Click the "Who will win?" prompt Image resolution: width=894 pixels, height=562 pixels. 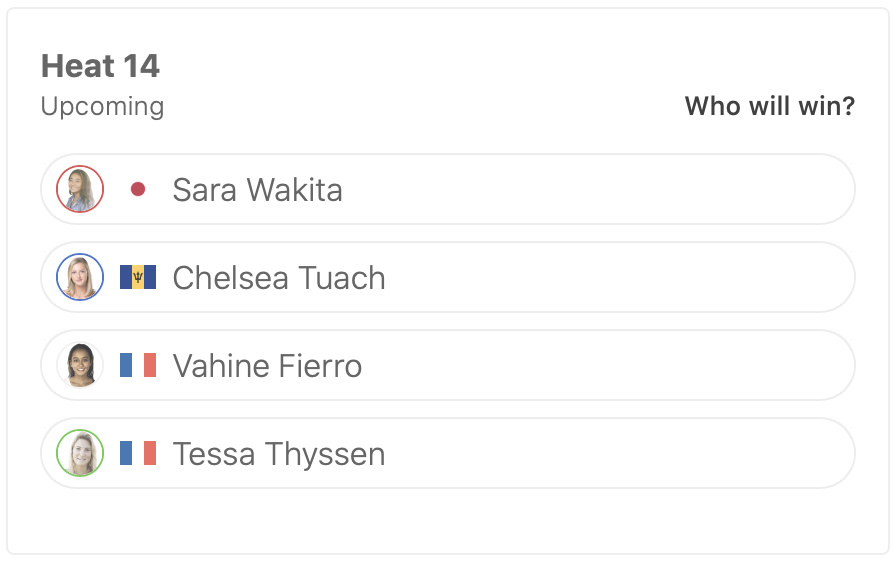[x=769, y=106]
